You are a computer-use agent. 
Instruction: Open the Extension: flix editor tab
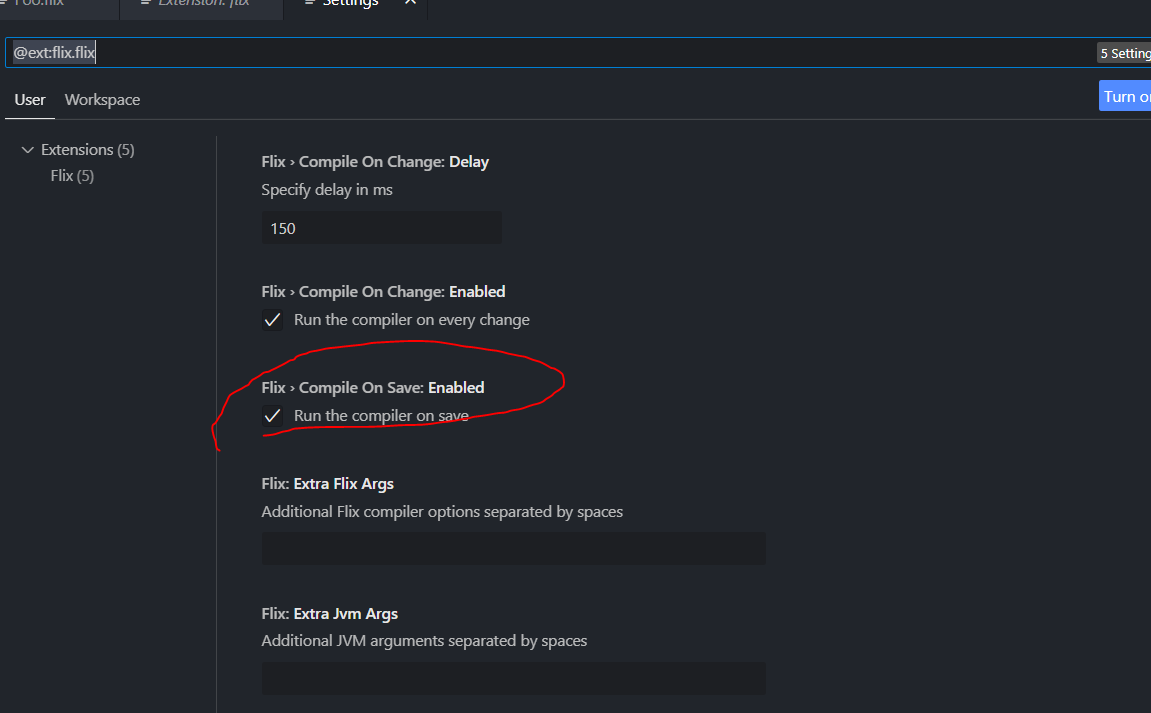[200, 3]
